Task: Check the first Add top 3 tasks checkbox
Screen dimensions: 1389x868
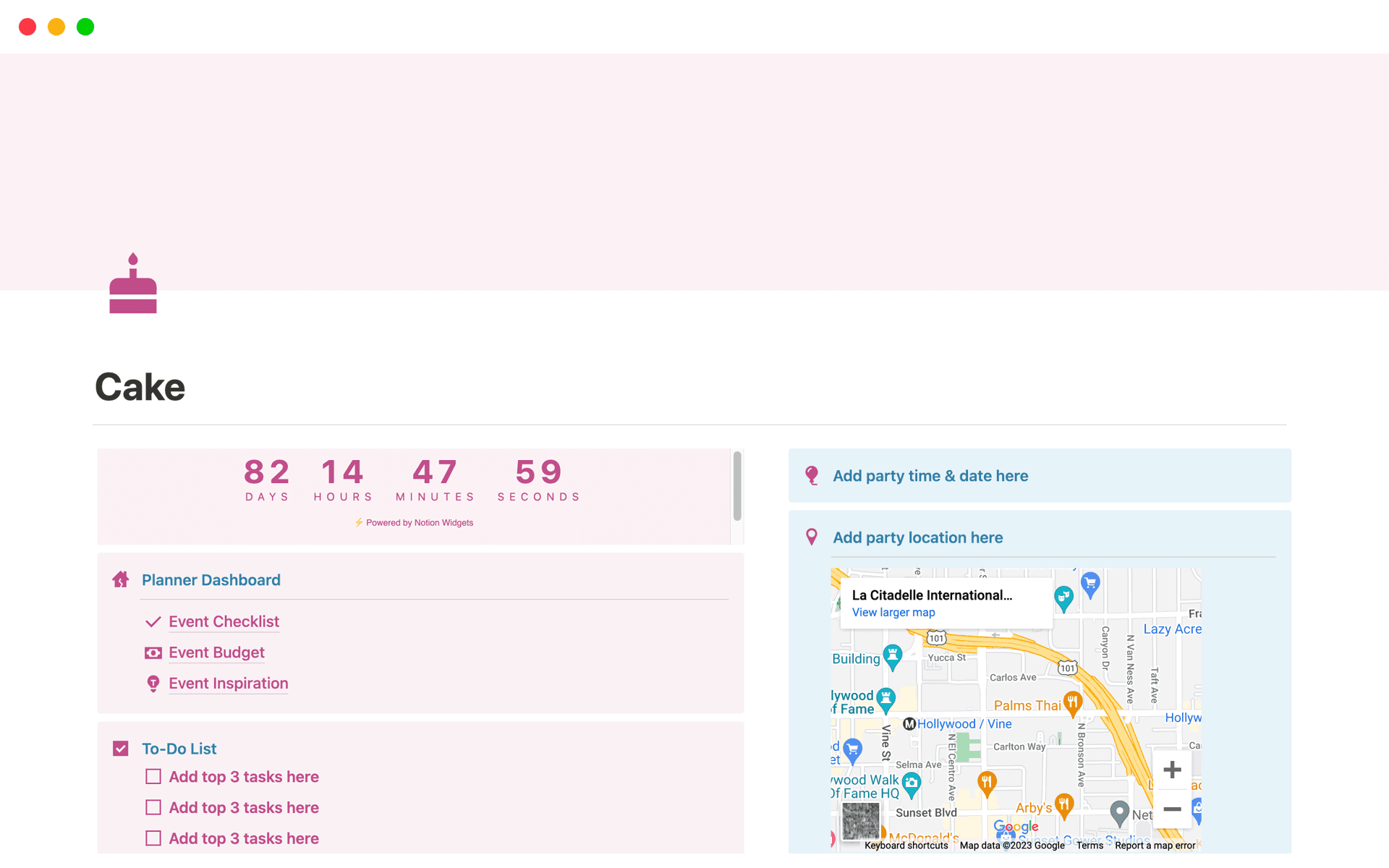Action: pos(153,776)
